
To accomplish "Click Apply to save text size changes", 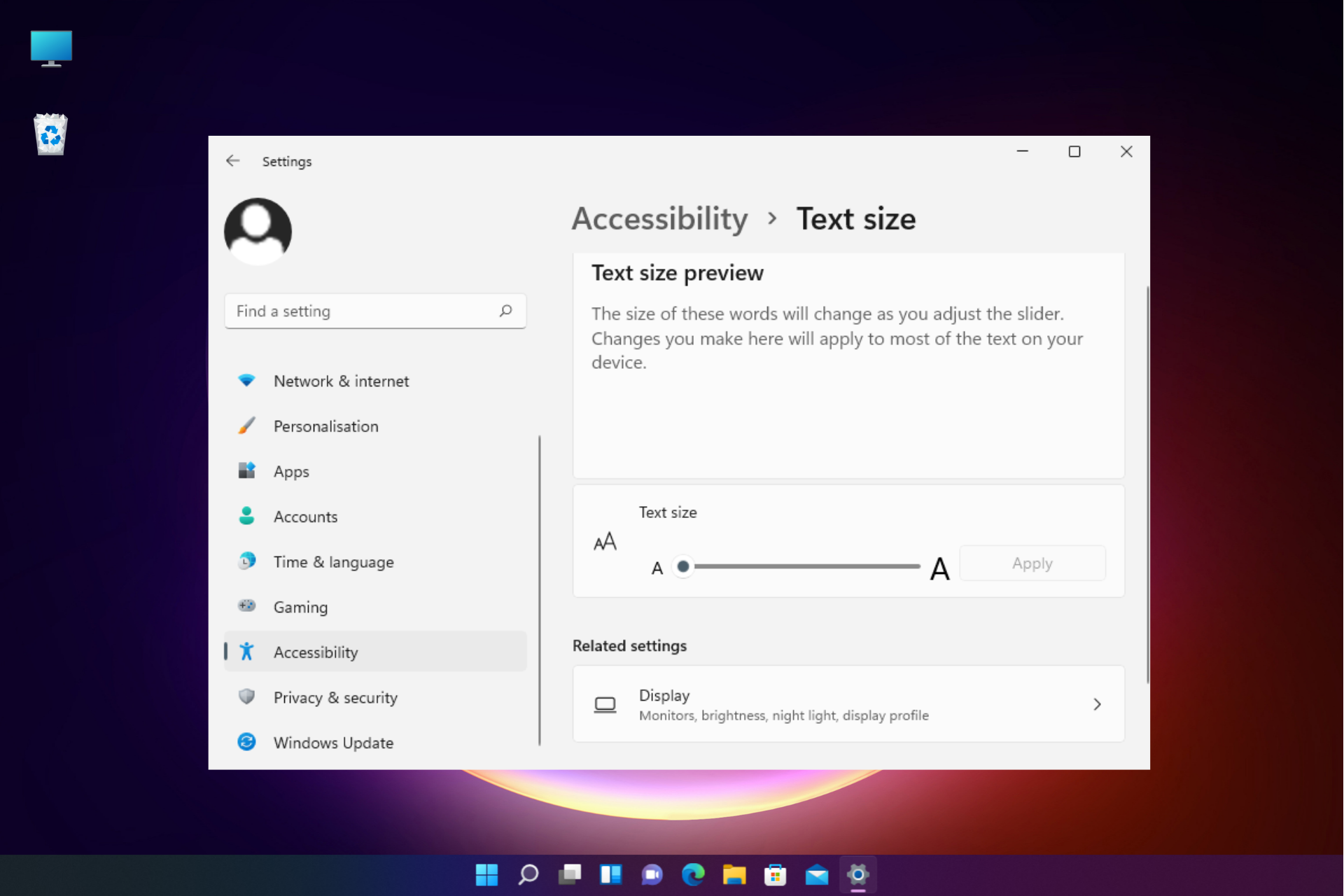I will pyautogui.click(x=1031, y=562).
